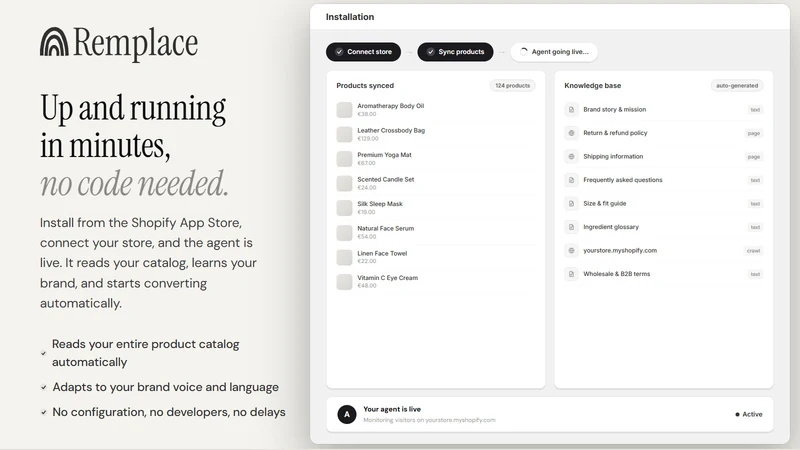
Task: Select Silk Sleep Mask thumbnail
Action: pos(344,208)
